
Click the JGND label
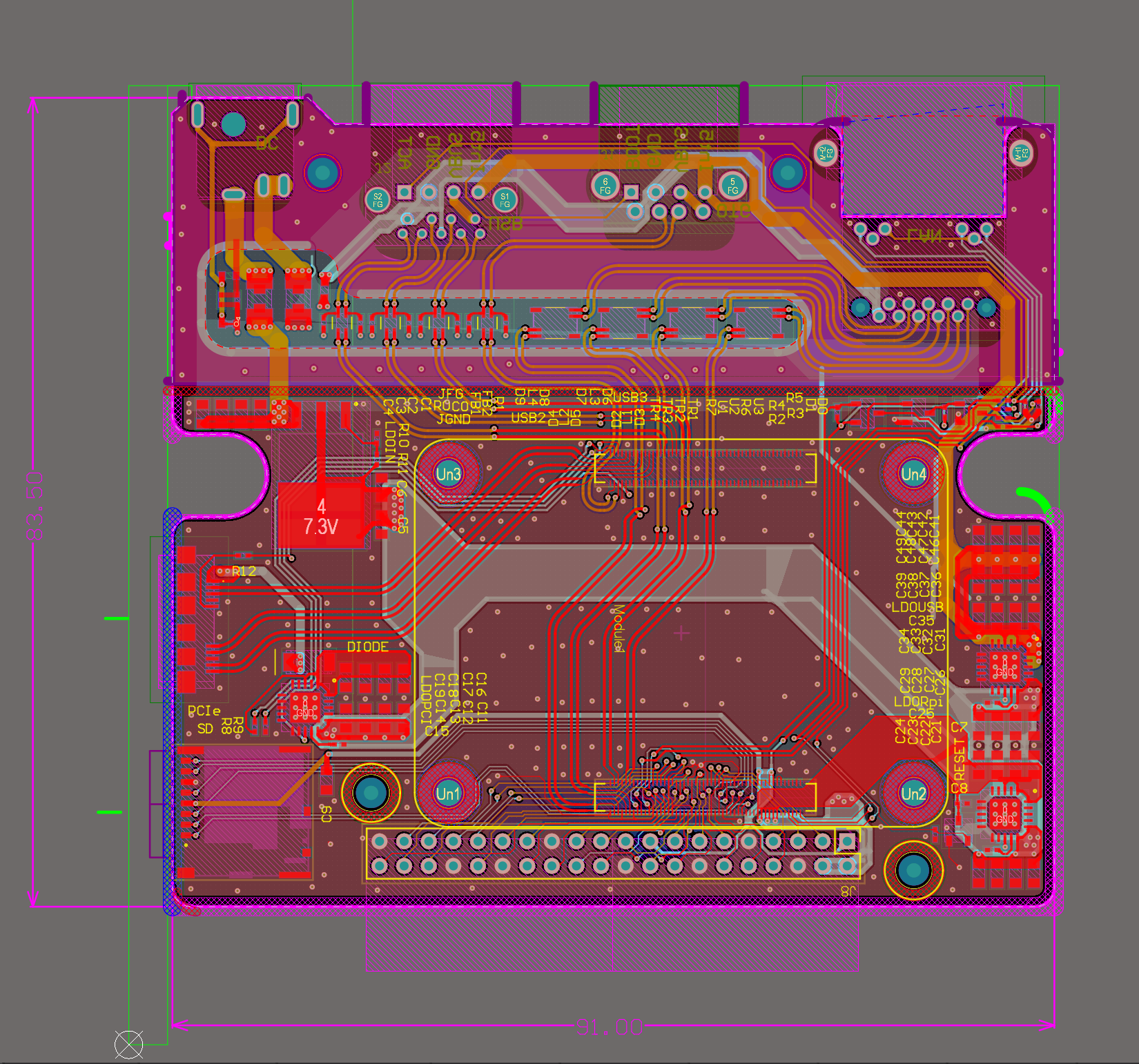pyautogui.click(x=454, y=419)
